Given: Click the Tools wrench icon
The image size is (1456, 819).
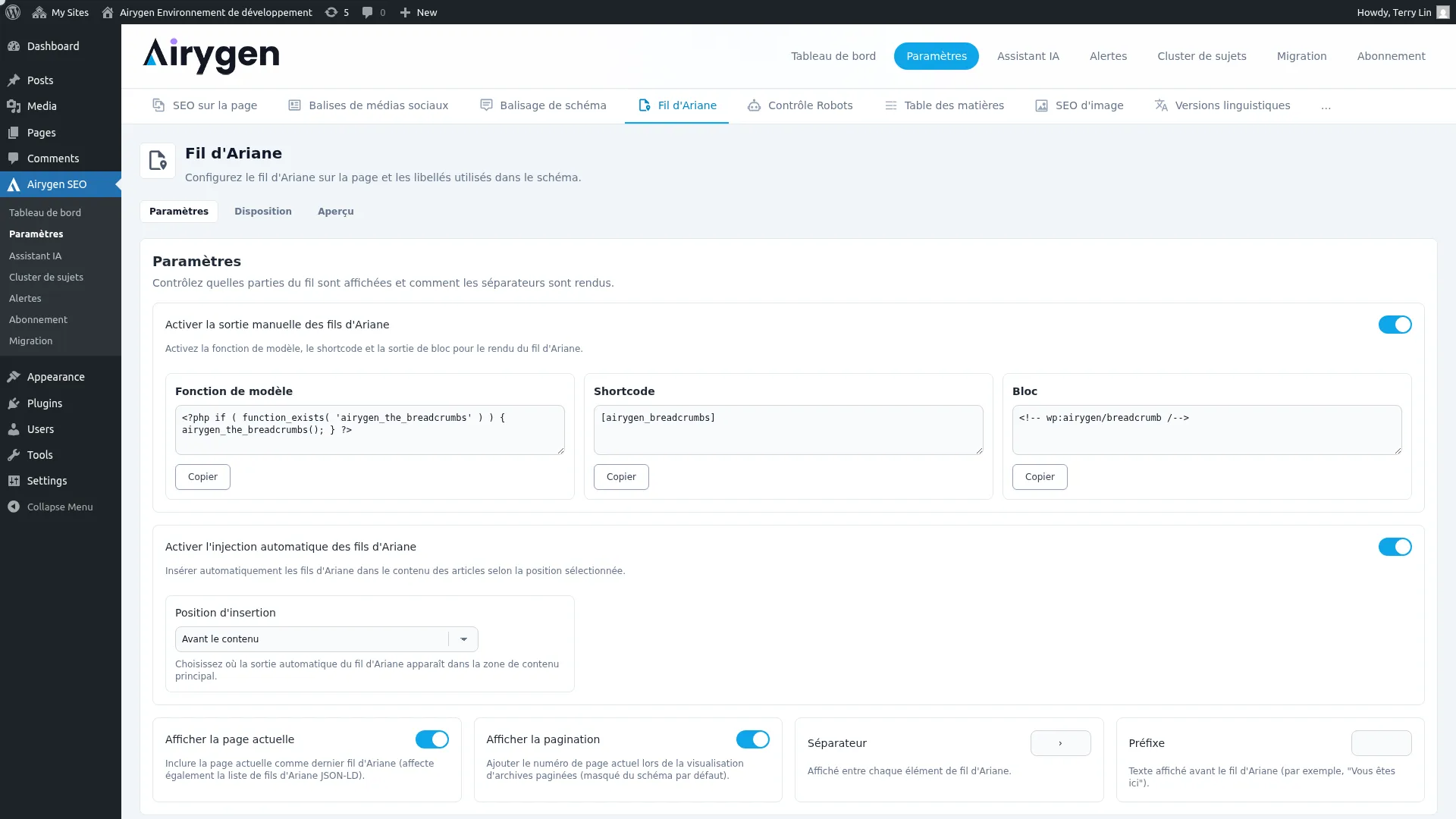Looking at the screenshot, I should point(14,455).
